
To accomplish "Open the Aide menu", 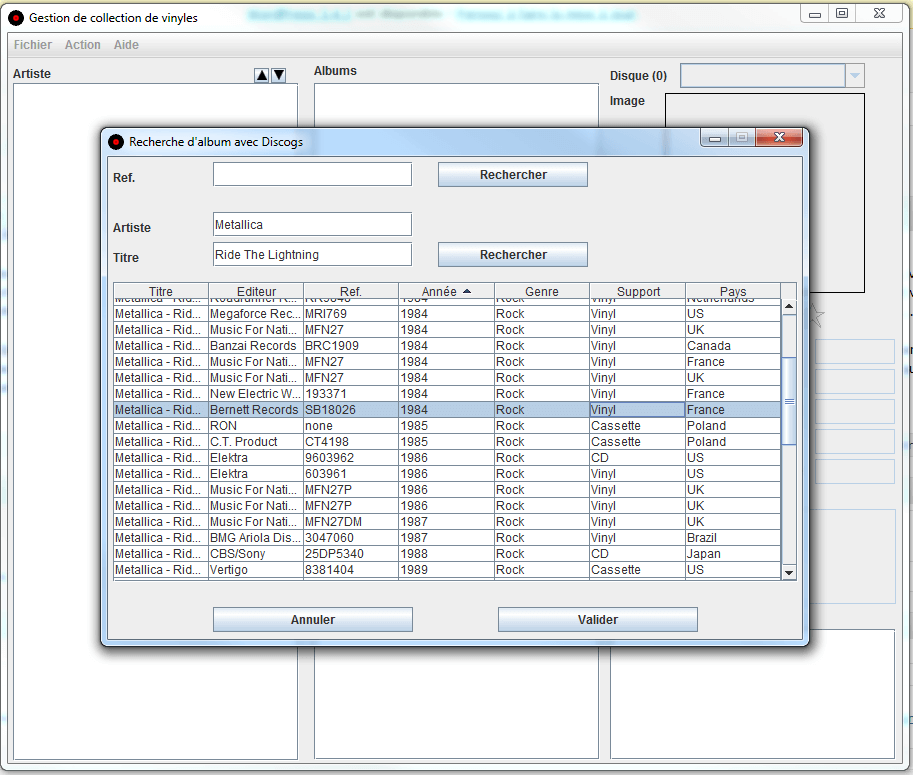I will coord(126,45).
